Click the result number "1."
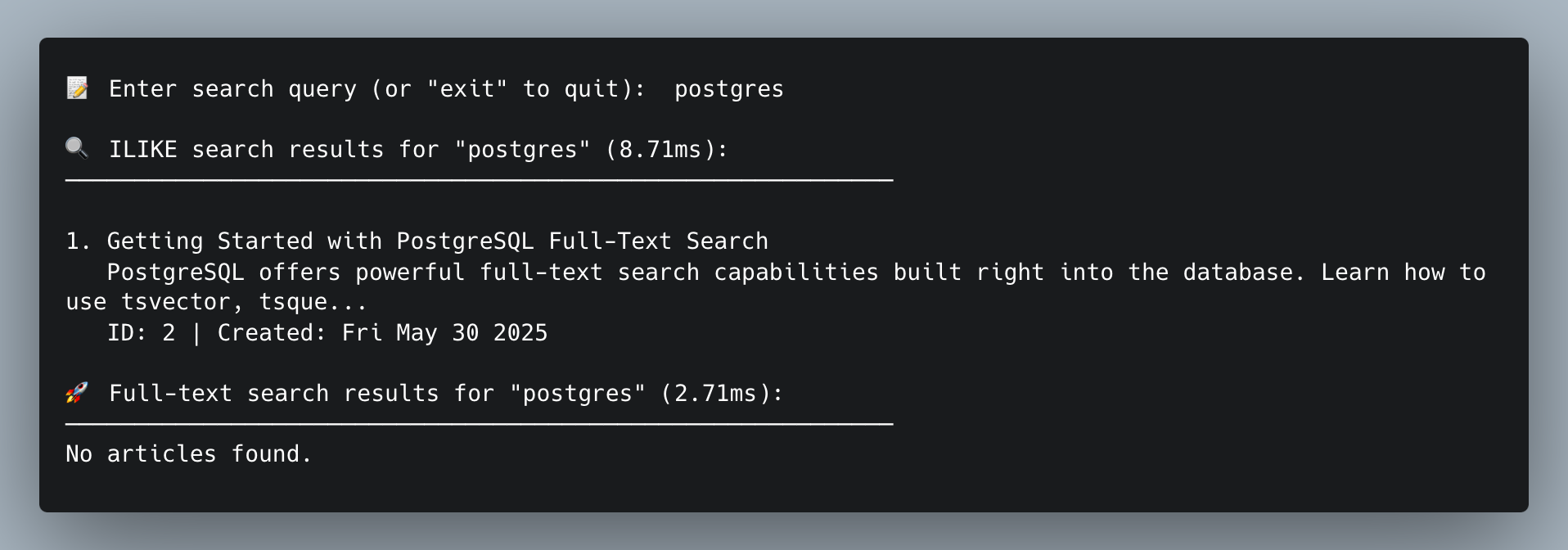1568x550 pixels. coord(79,241)
